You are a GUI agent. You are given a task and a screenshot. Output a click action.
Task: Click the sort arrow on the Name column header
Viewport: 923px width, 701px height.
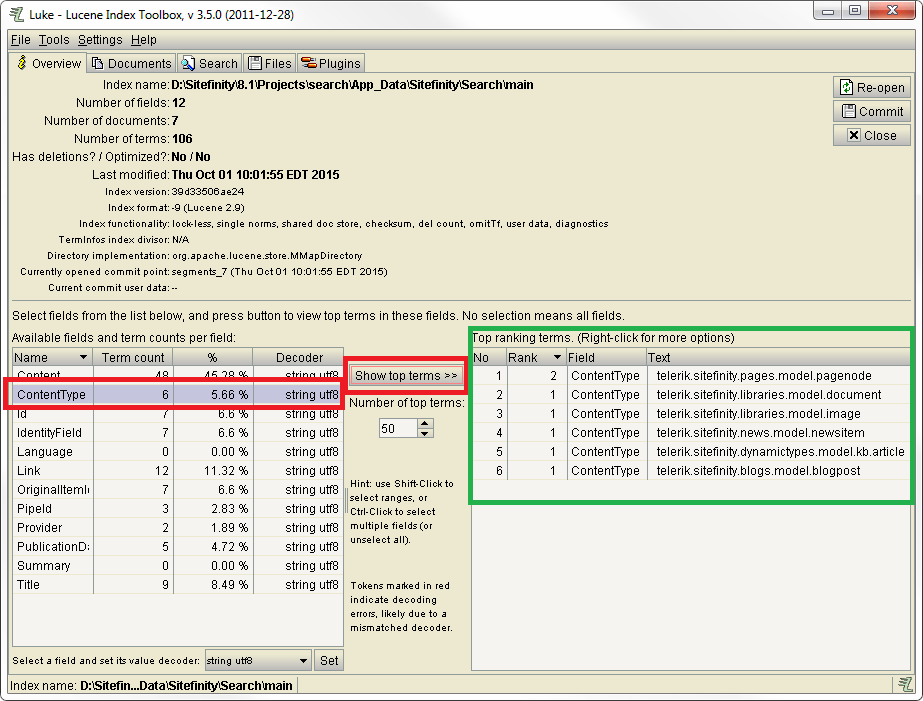pos(82,358)
